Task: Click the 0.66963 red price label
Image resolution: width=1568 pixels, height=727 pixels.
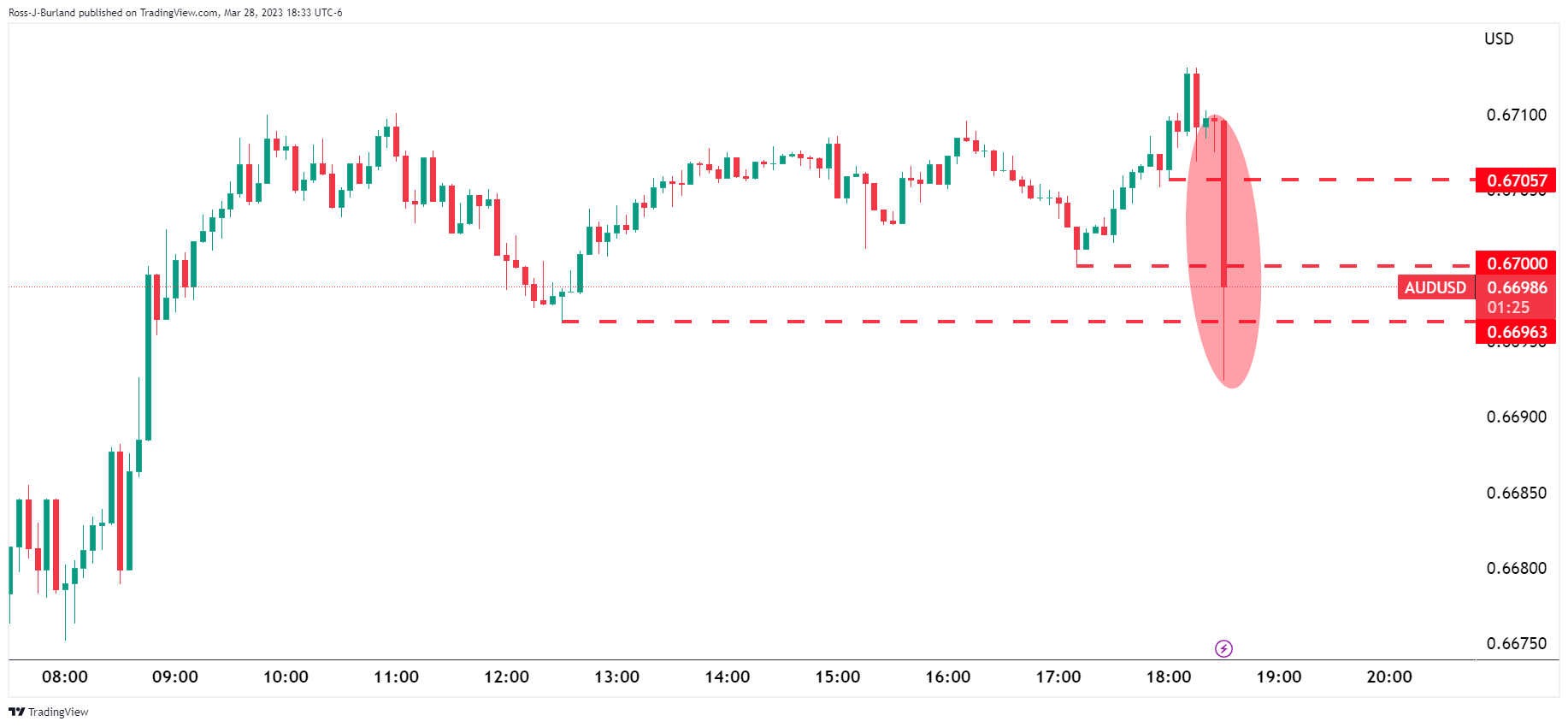Action: (1517, 332)
